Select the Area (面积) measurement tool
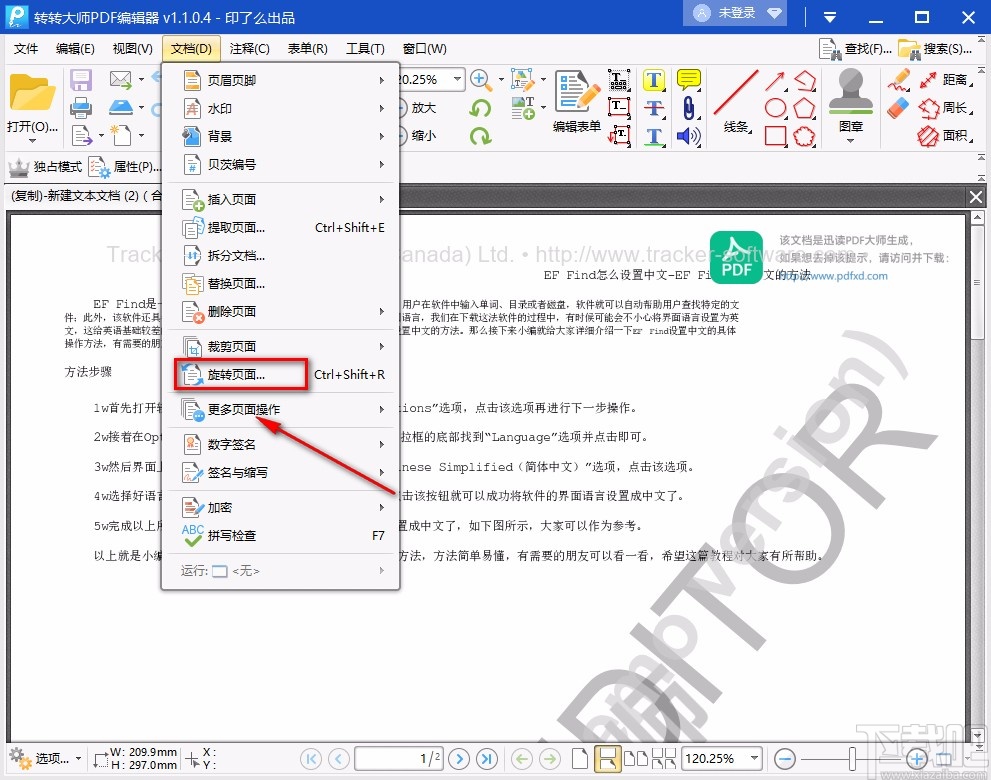991x780 pixels. (x=953, y=136)
